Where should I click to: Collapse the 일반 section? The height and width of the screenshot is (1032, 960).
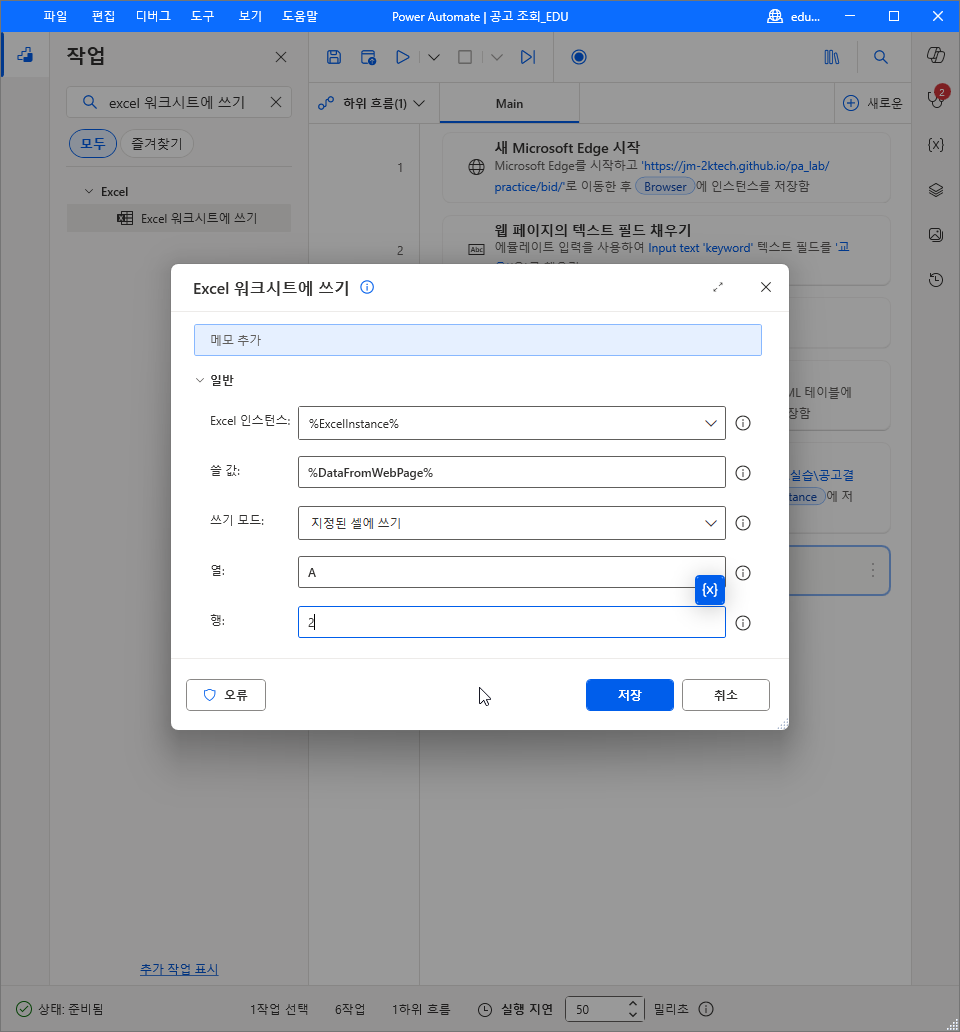(x=200, y=380)
